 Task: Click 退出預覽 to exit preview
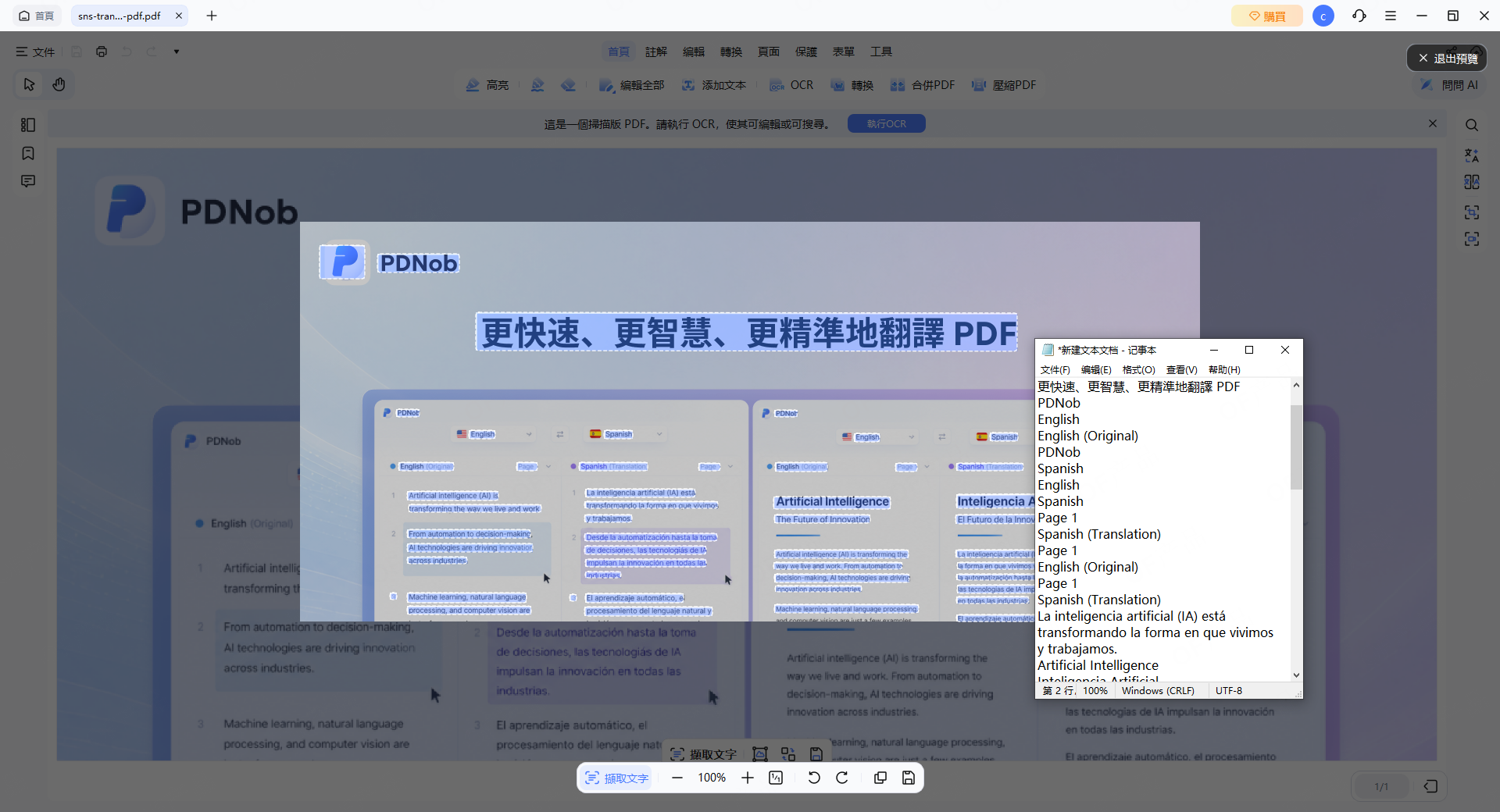coord(1448,59)
